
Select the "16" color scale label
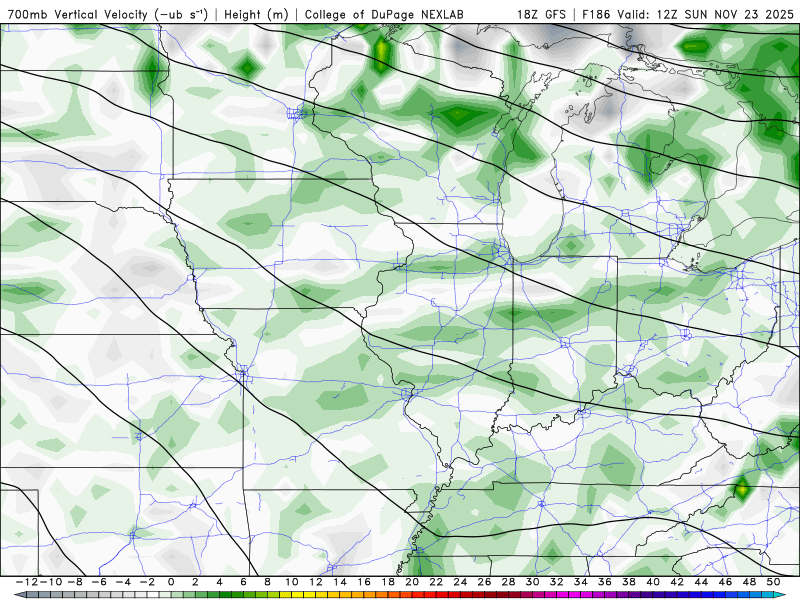(364, 582)
